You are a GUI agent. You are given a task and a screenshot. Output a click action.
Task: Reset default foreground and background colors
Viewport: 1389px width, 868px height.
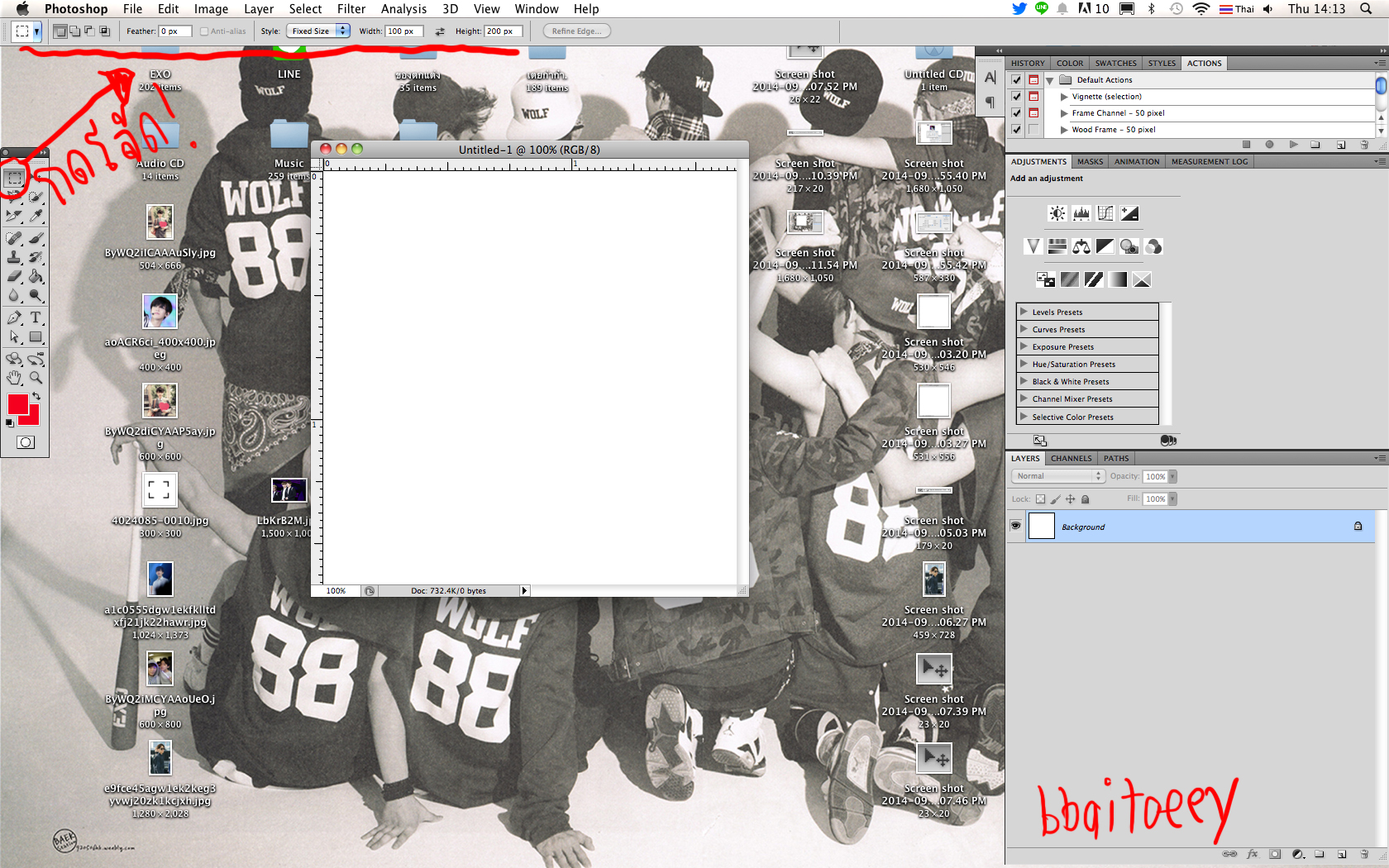pos(10,423)
